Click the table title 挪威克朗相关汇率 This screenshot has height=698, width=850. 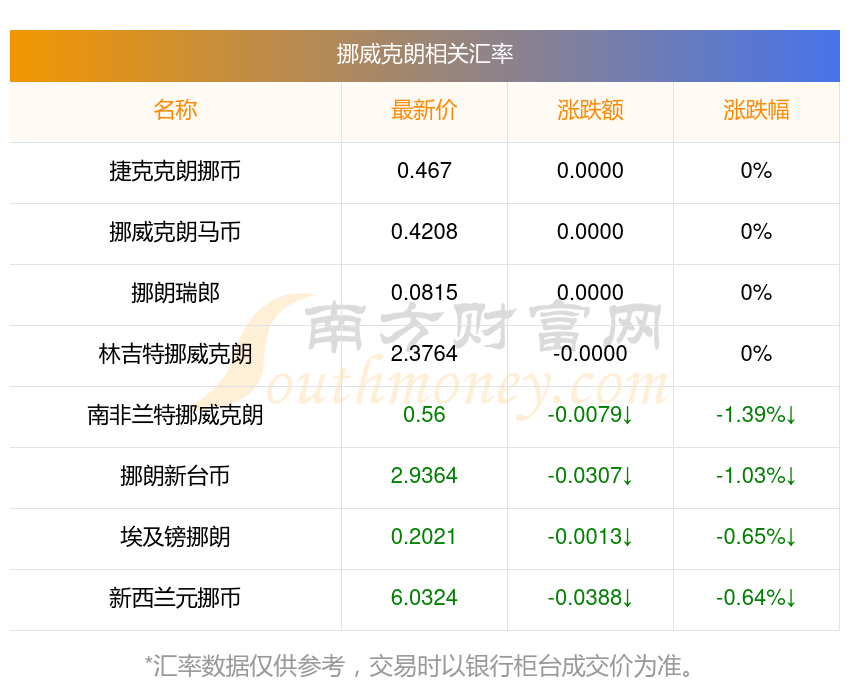424,54
